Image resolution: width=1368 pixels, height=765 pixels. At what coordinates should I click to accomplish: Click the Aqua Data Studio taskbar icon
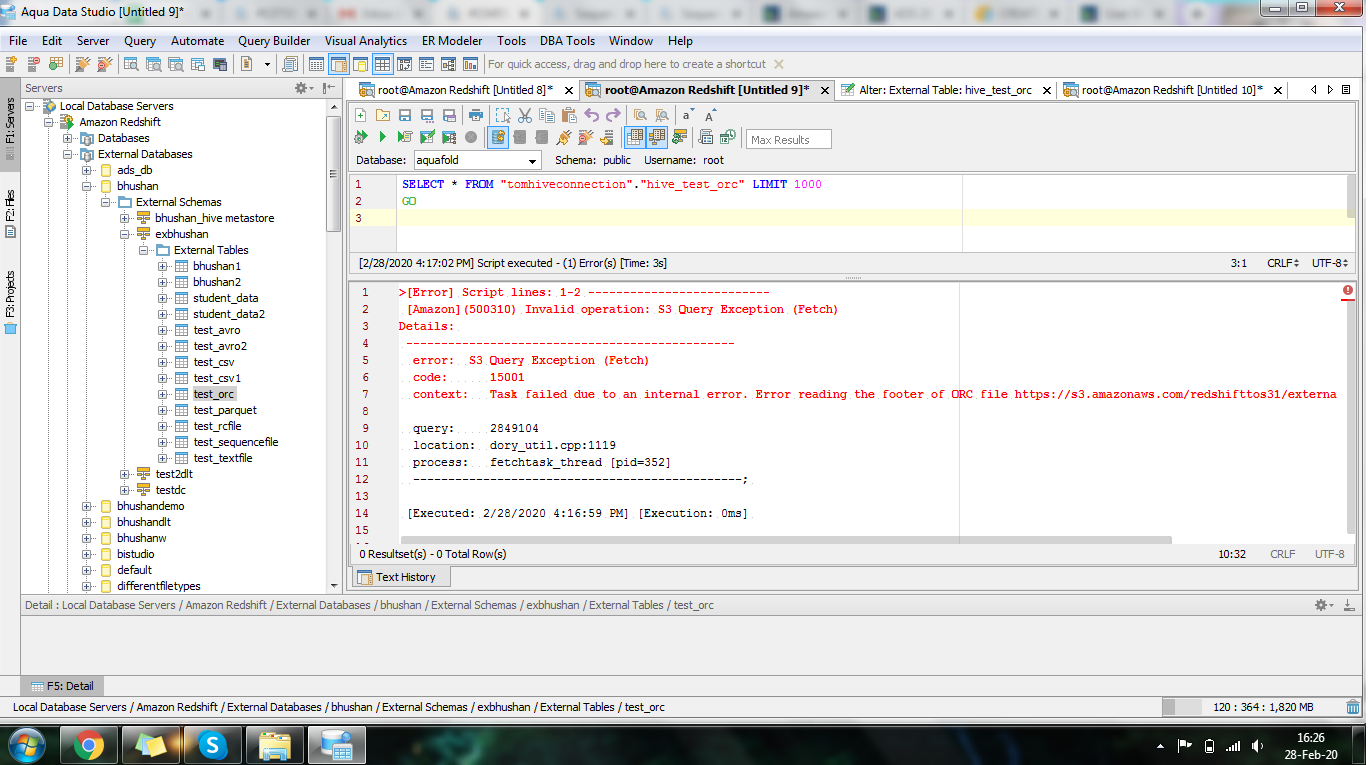[337, 744]
